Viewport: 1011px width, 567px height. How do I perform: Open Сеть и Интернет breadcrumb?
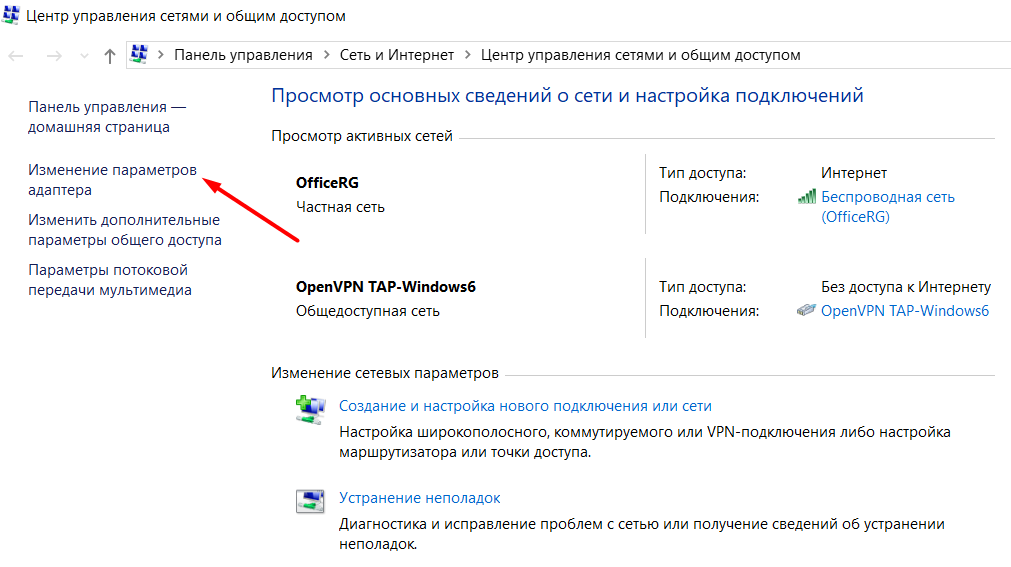point(397,55)
